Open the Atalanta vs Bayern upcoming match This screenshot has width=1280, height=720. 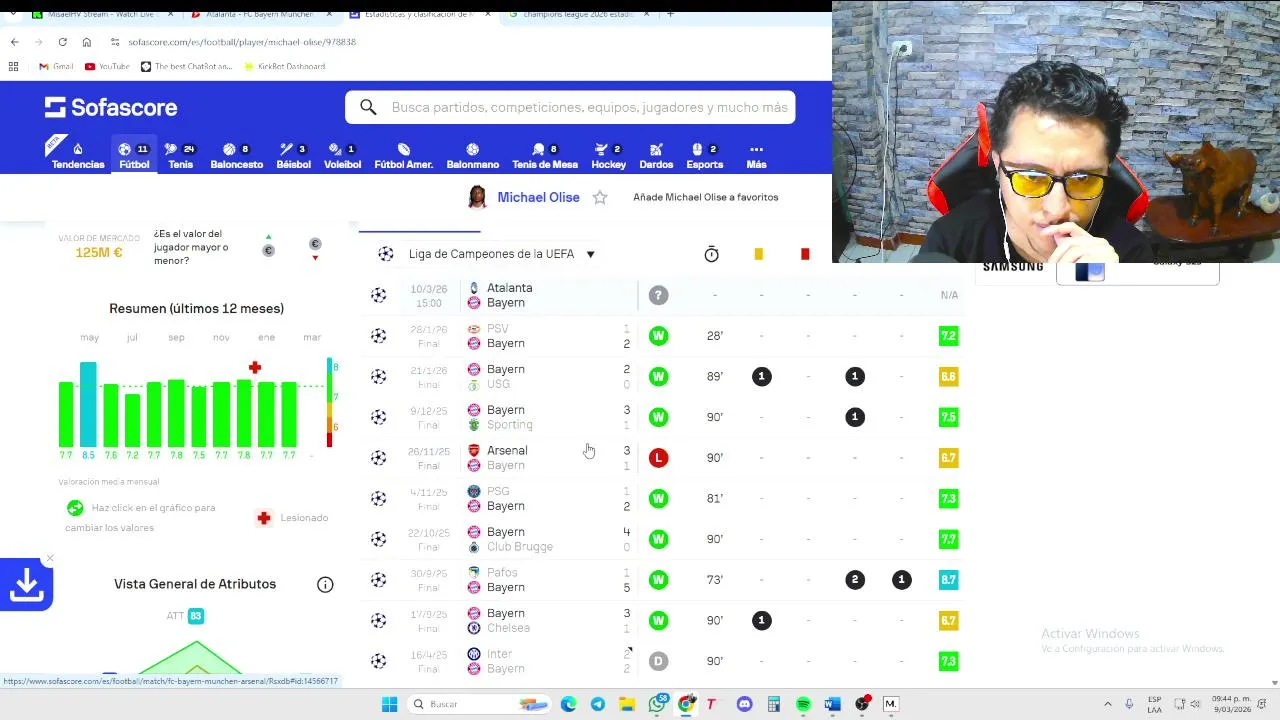pyautogui.click(x=660, y=295)
